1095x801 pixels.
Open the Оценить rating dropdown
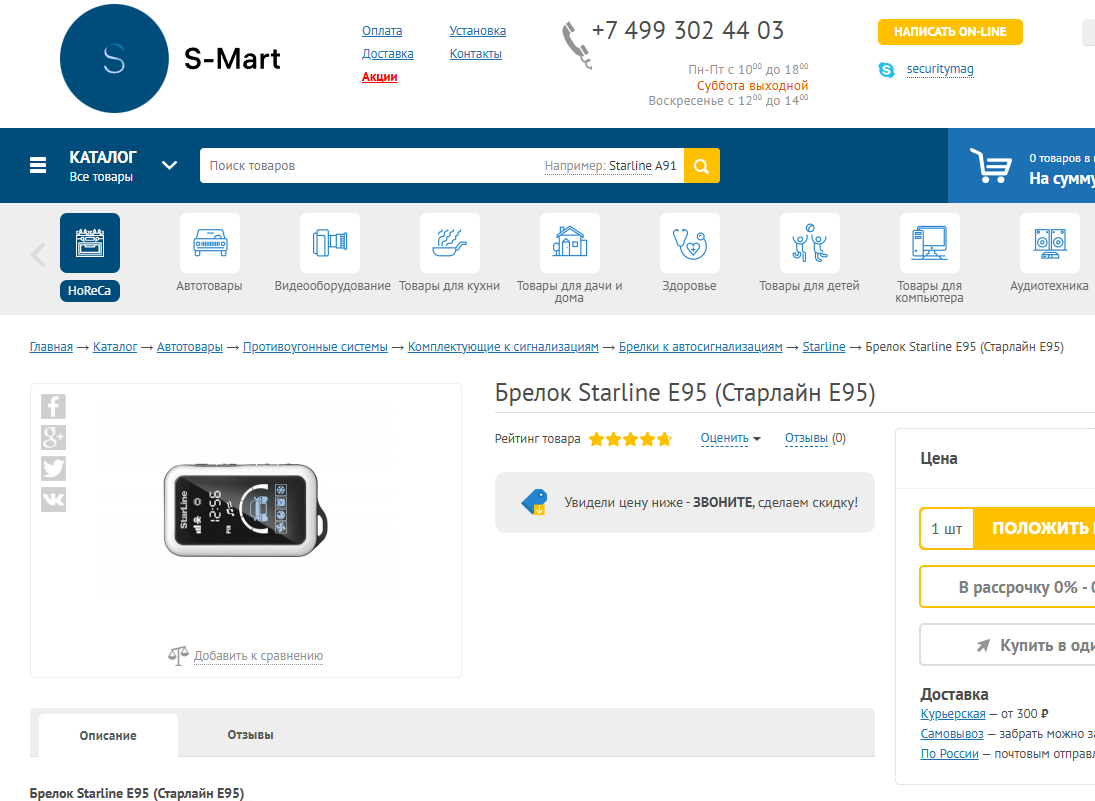pos(730,438)
